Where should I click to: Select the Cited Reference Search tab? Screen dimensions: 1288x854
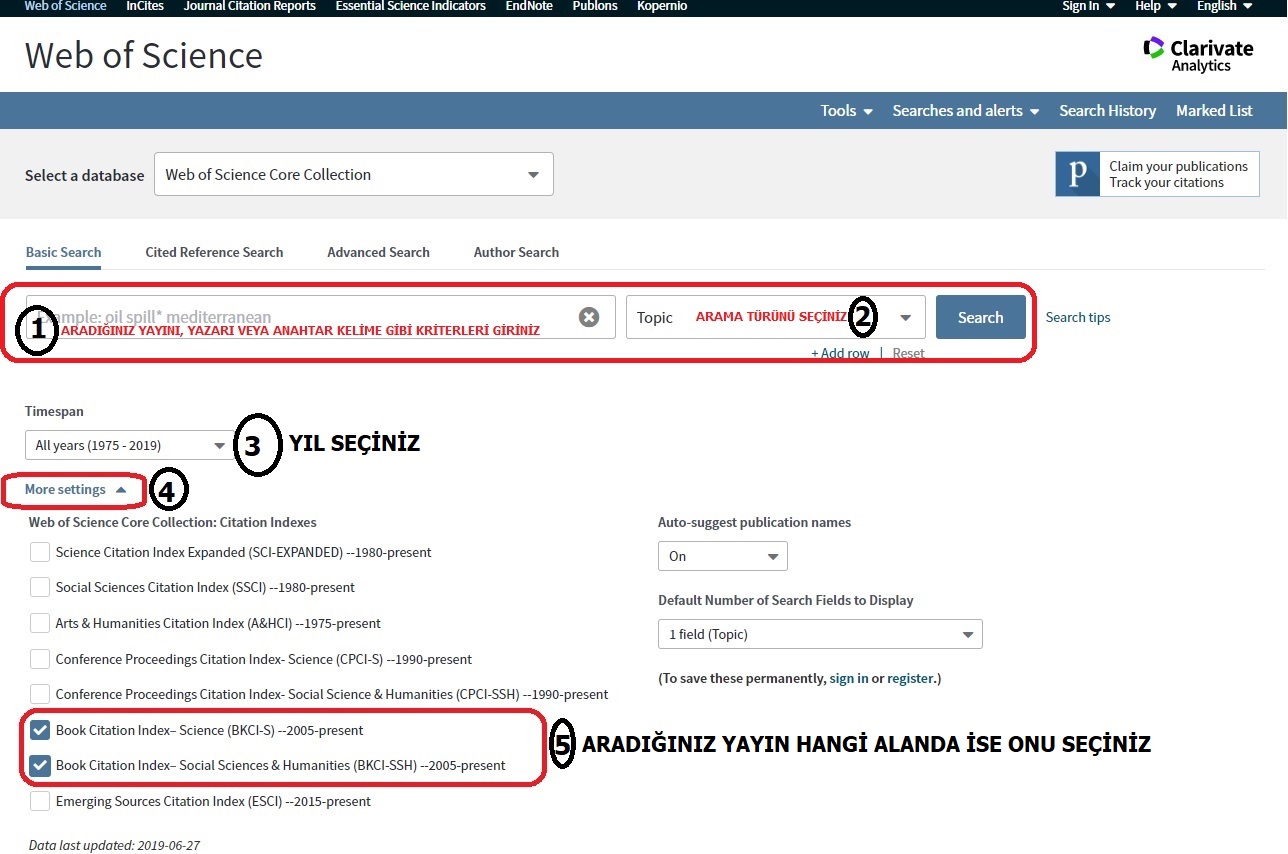coord(214,252)
